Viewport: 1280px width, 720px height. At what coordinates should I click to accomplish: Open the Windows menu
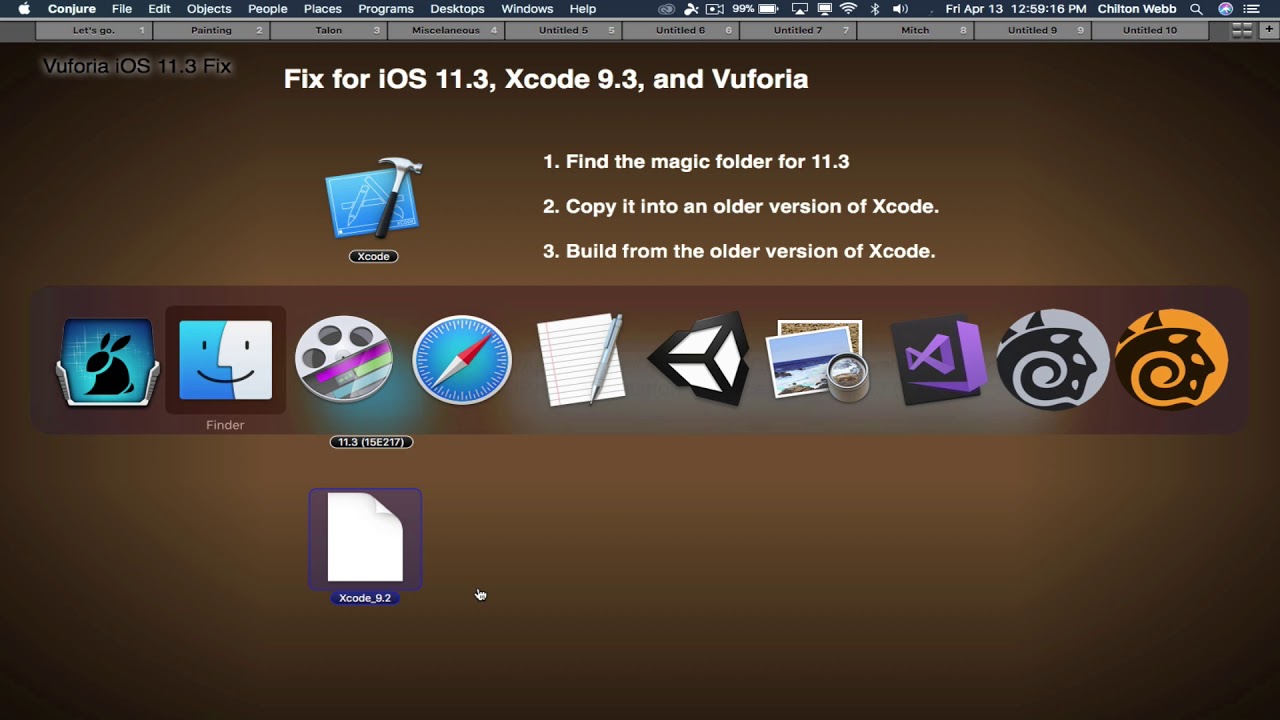click(x=527, y=9)
